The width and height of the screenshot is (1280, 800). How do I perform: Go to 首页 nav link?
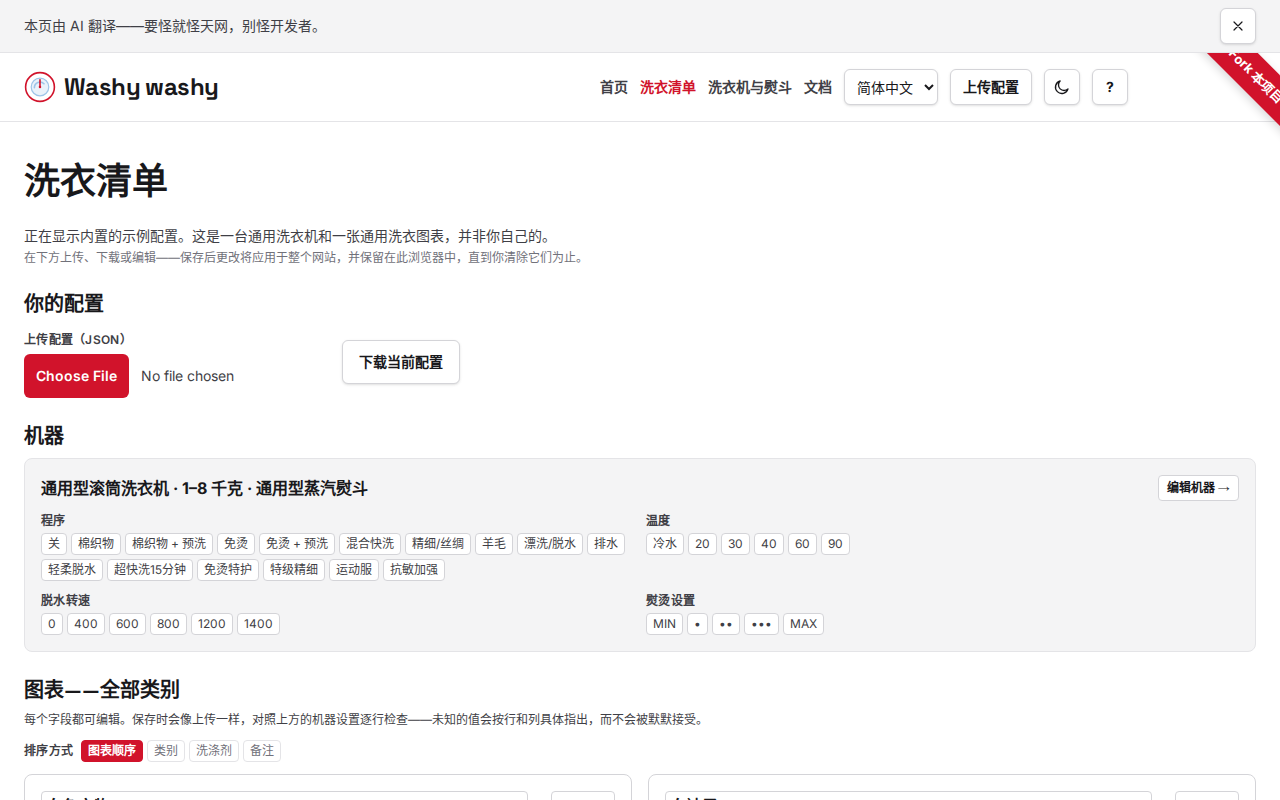pos(614,87)
